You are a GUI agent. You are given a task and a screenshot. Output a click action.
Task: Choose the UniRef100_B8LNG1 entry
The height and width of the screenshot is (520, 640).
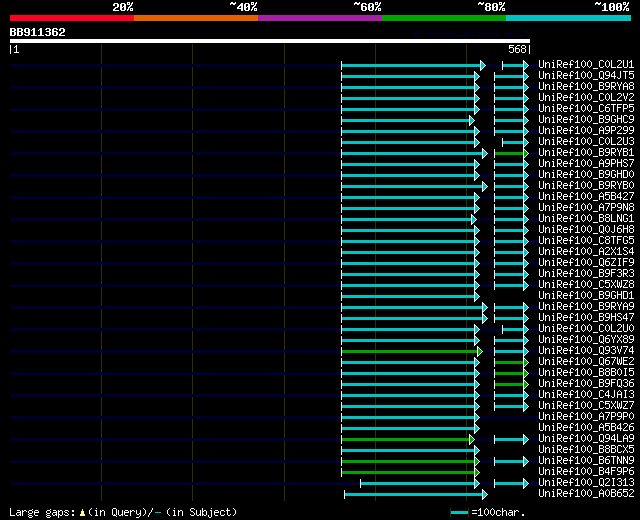(586, 219)
